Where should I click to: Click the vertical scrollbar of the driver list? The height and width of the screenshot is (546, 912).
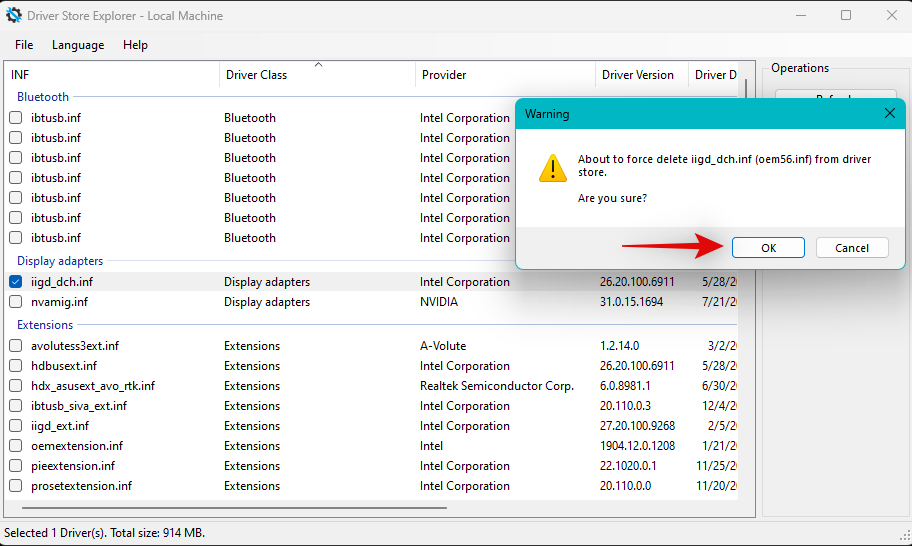746,87
